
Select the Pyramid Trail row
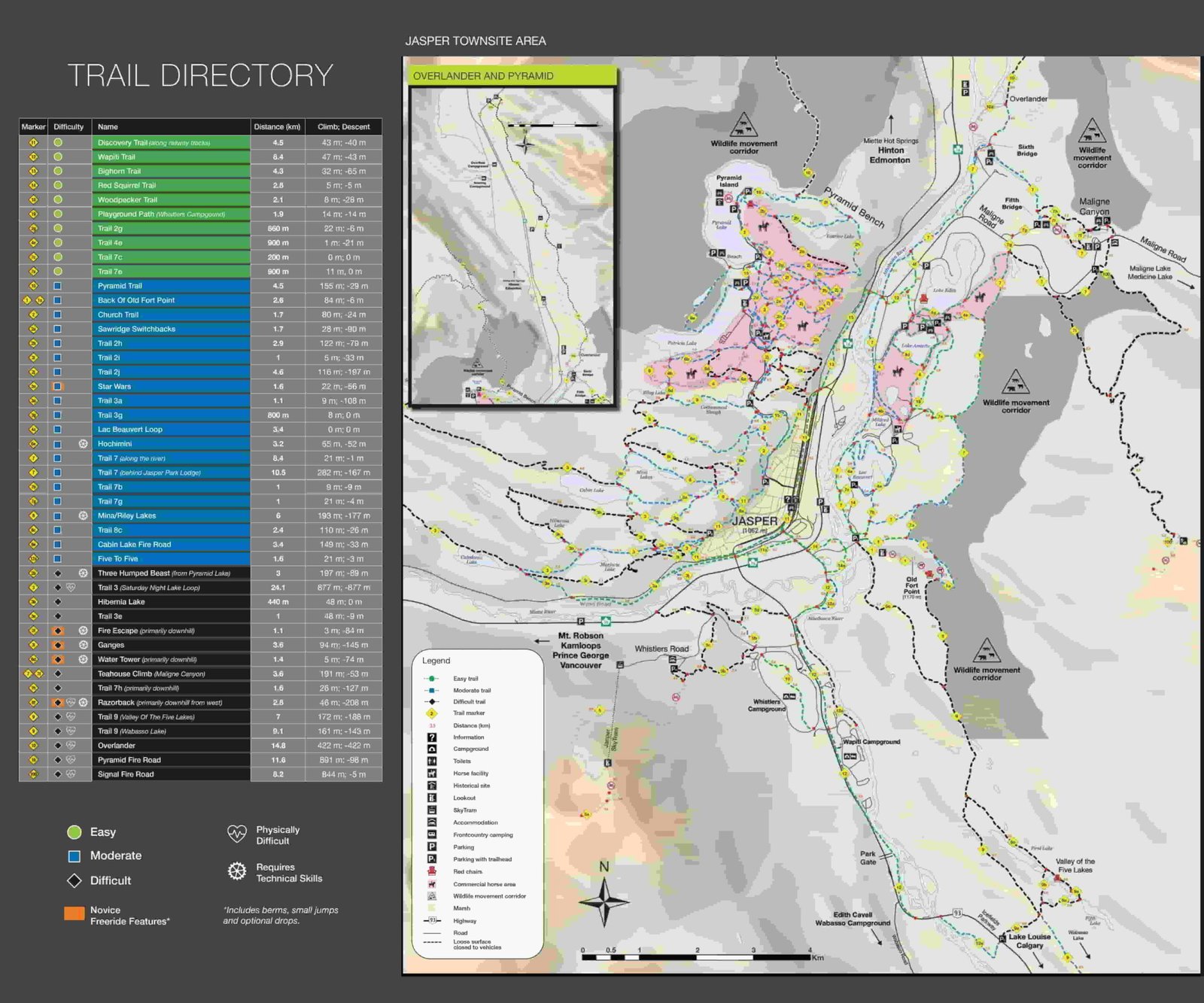pyautogui.click(x=201, y=286)
